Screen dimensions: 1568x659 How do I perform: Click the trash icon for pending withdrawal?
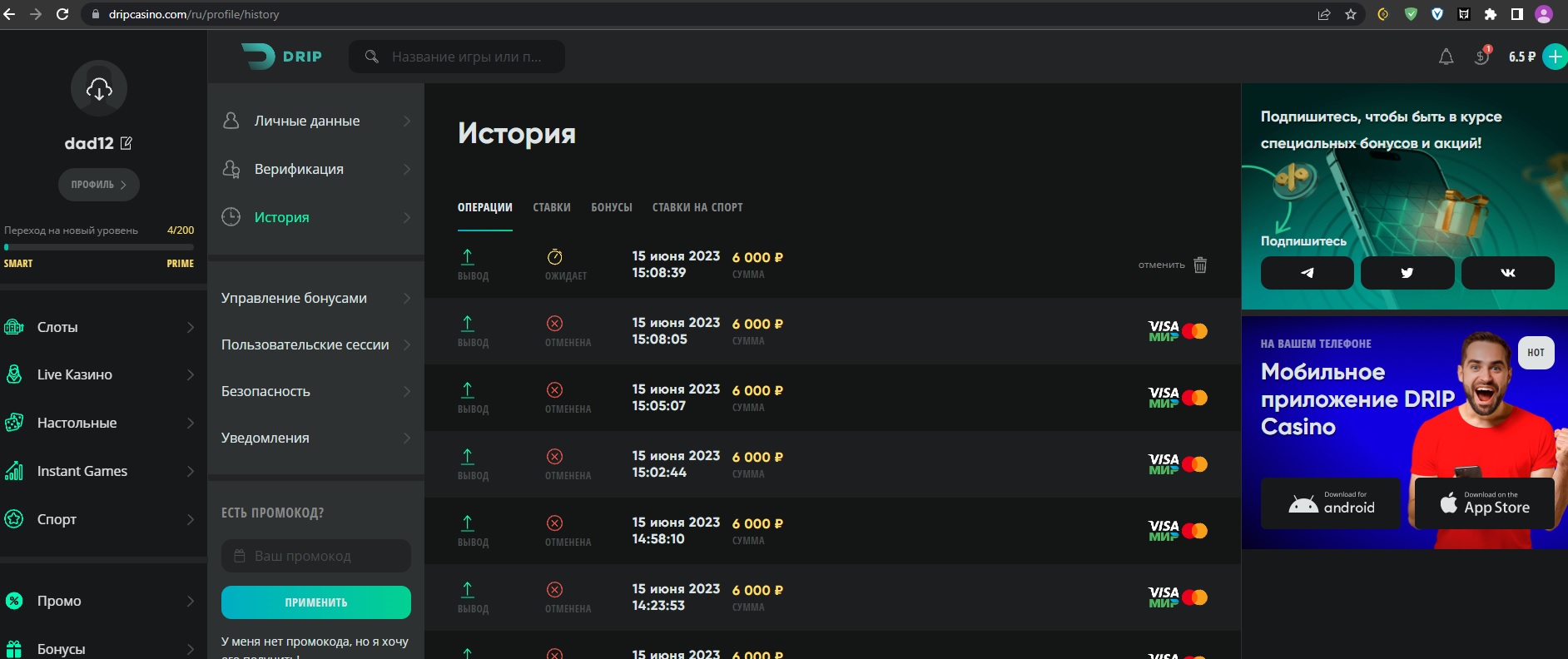pyautogui.click(x=1200, y=265)
